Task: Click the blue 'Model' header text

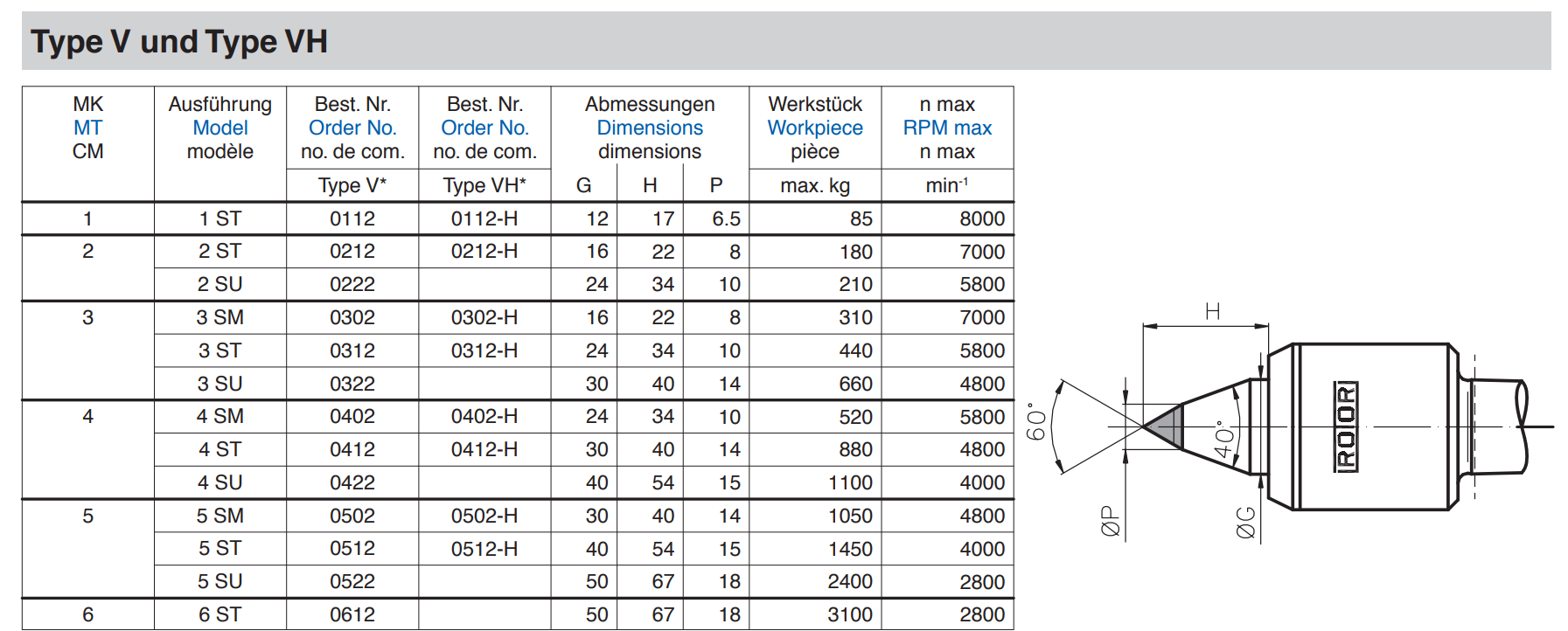Action: click(x=220, y=128)
